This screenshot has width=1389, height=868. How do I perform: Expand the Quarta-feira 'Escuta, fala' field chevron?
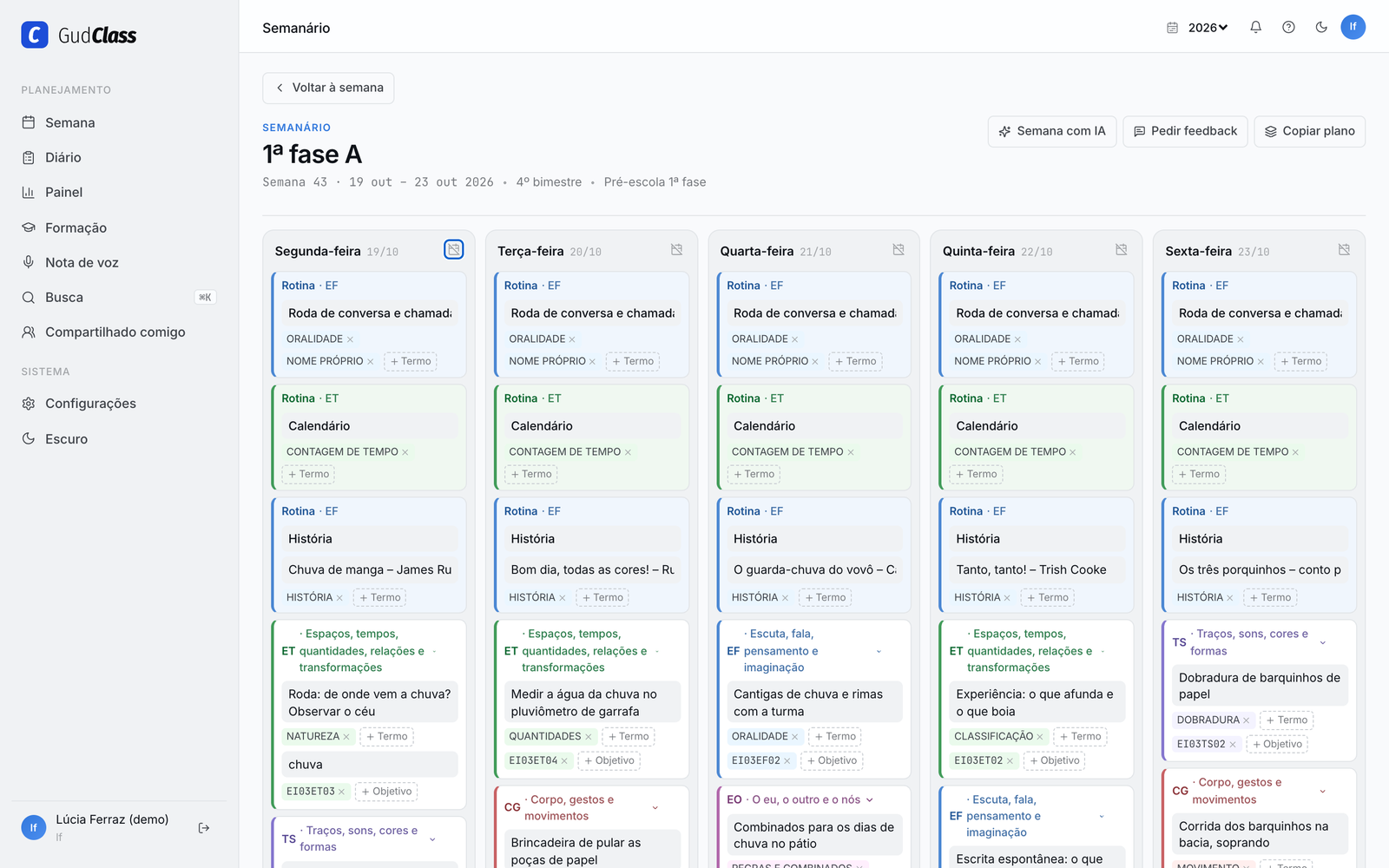point(879,651)
